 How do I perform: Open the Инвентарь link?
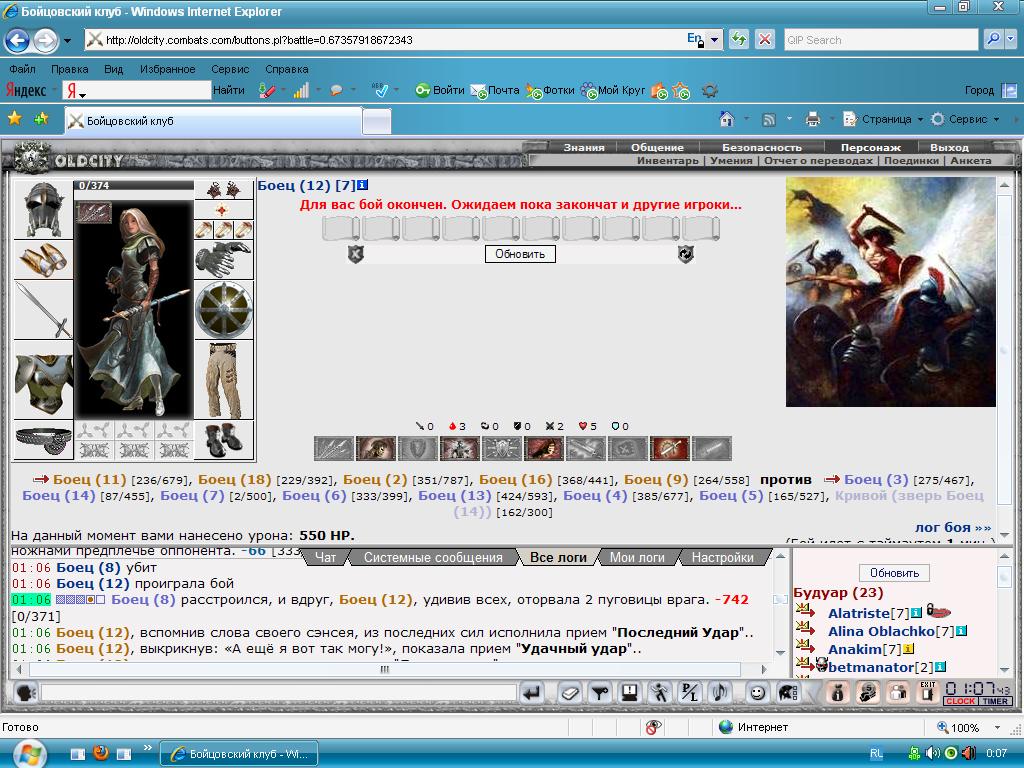pyautogui.click(x=667, y=161)
